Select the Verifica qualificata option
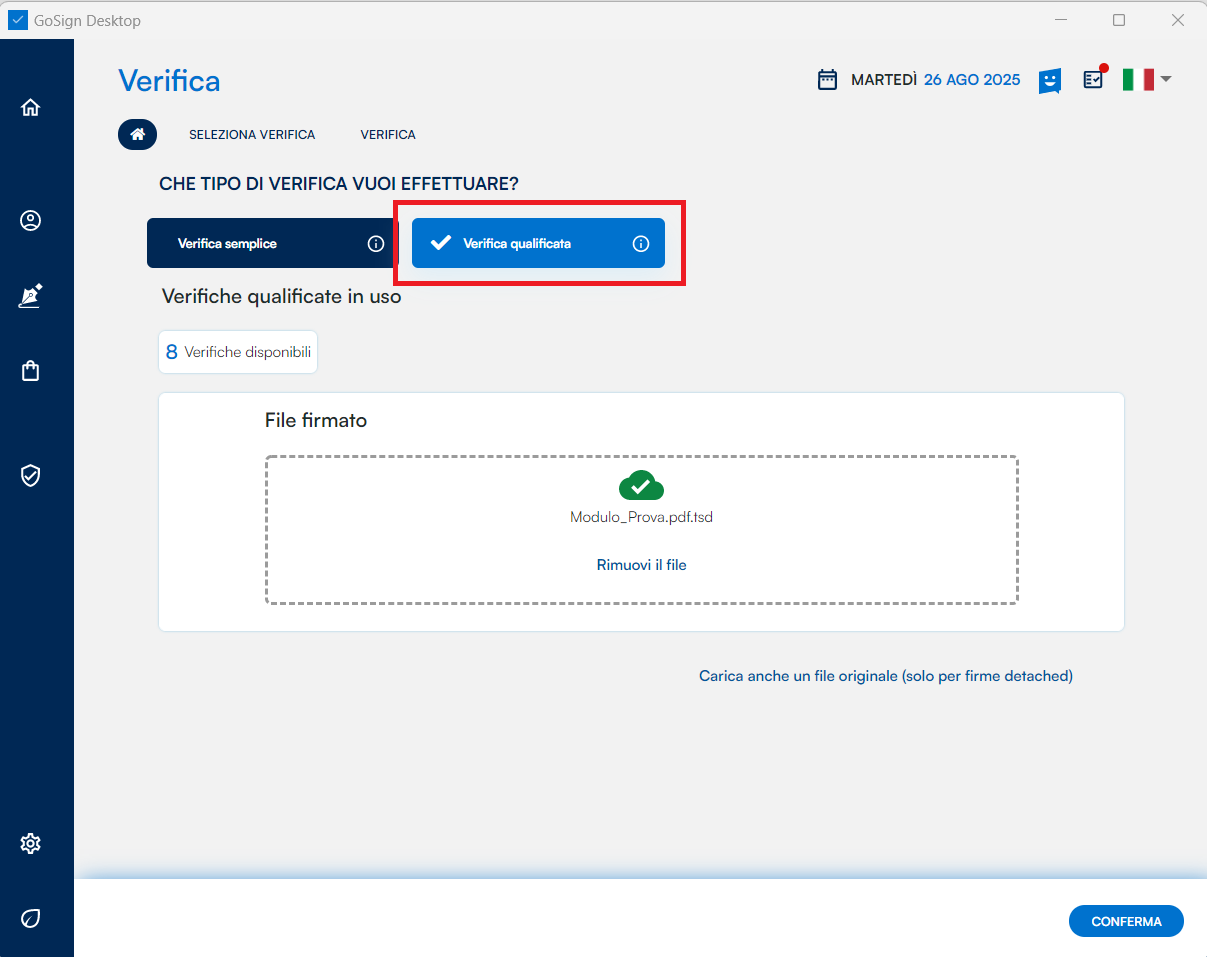This screenshot has height=957, width=1207. (517, 244)
